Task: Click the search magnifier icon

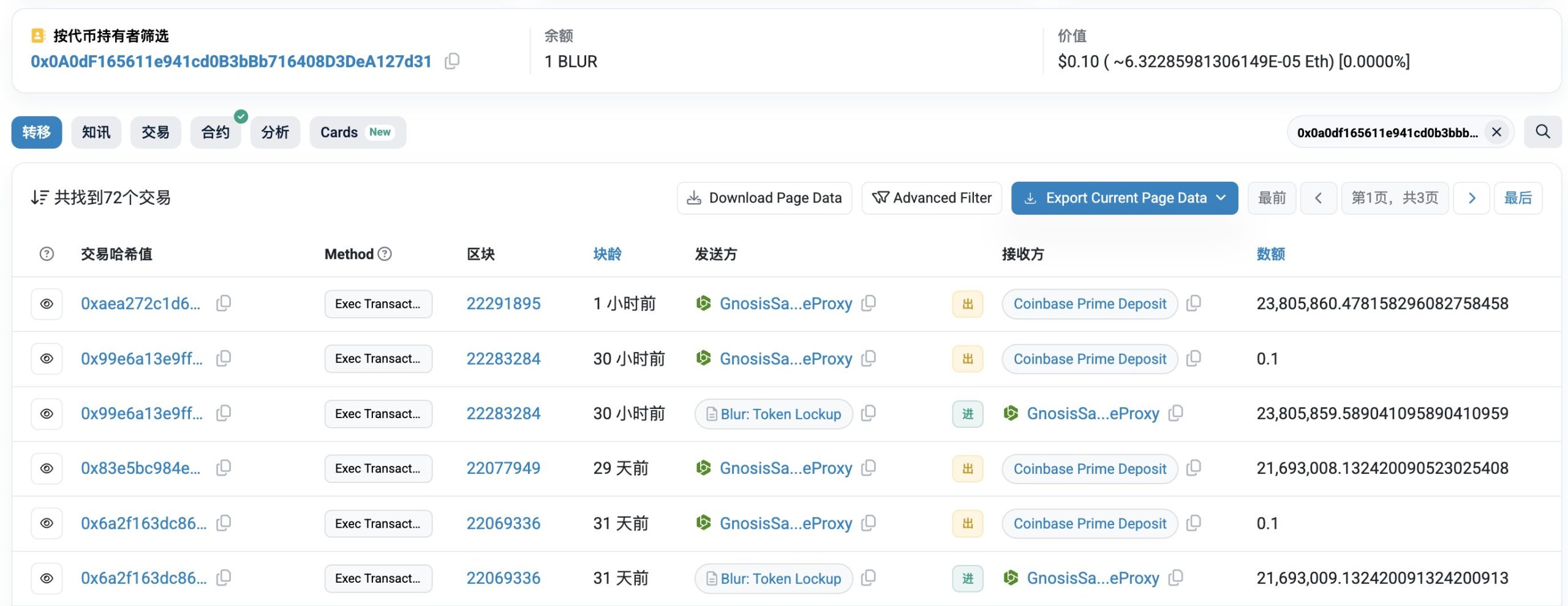Action: click(x=1542, y=132)
